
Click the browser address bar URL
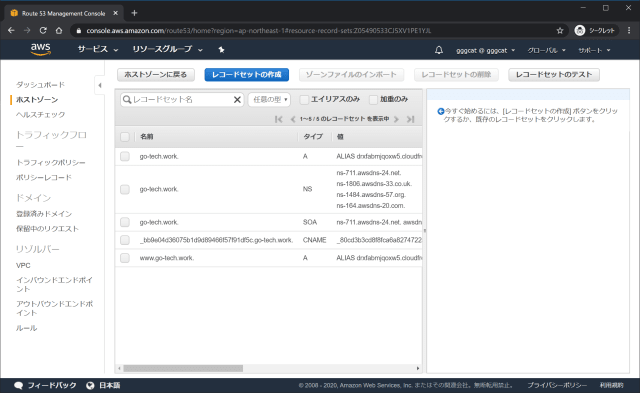pos(258,31)
